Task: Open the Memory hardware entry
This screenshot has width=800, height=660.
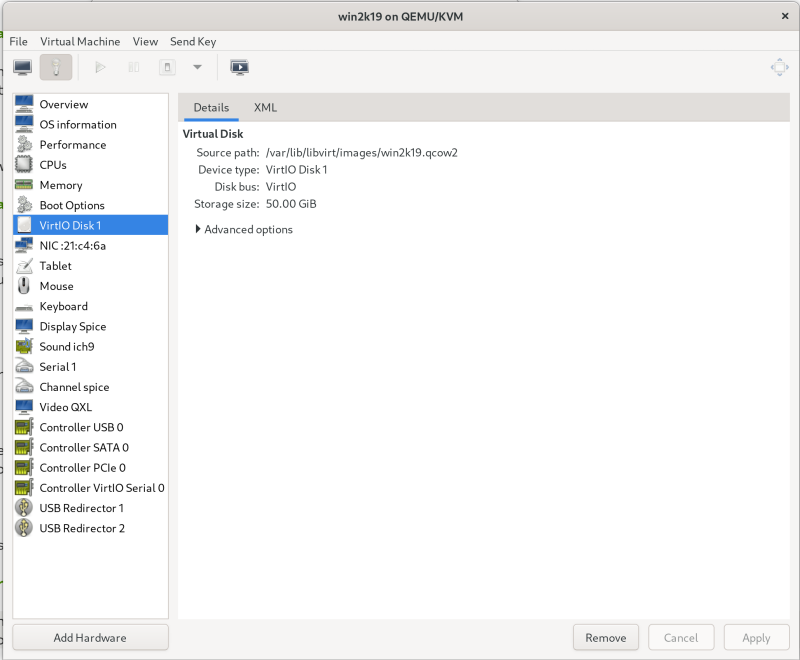Action: (x=90, y=185)
